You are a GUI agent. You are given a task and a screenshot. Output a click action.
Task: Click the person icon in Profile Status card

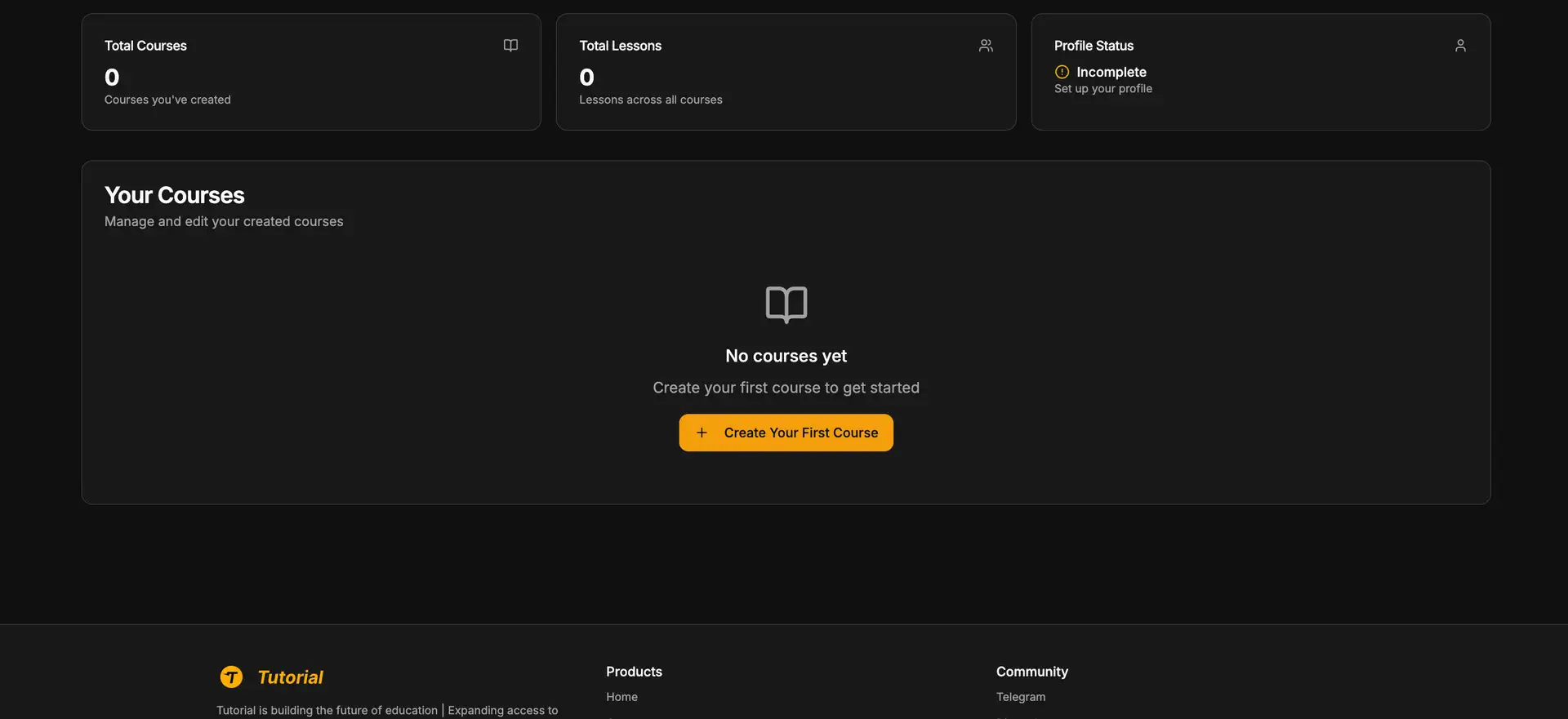(1460, 46)
